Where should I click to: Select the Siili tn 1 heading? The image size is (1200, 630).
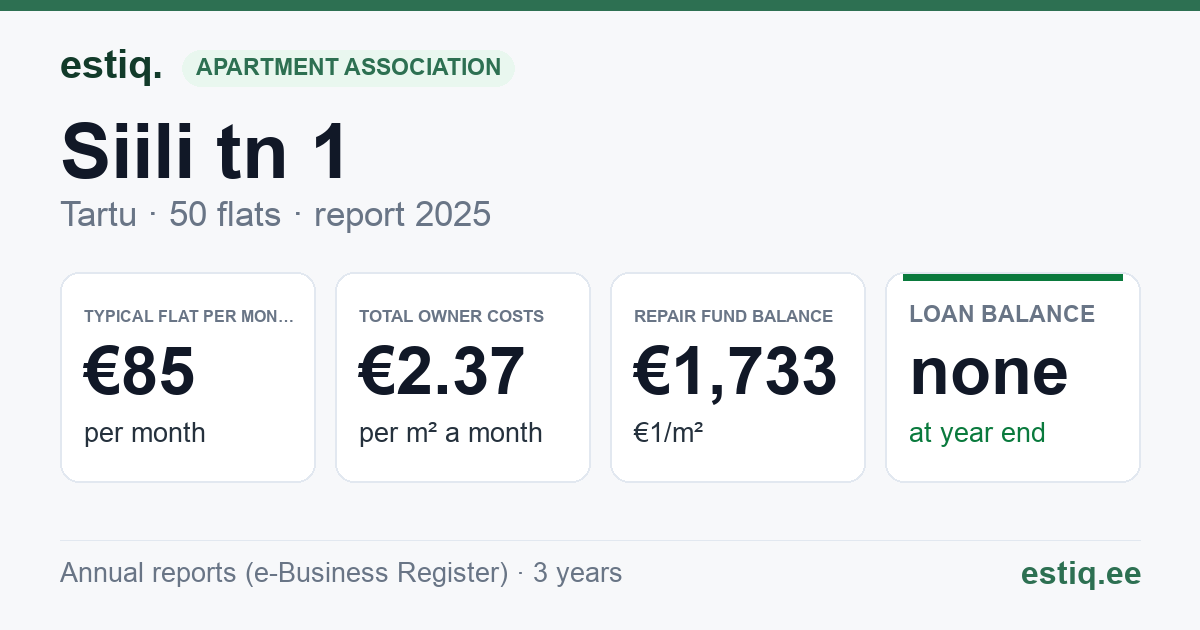click(x=205, y=151)
